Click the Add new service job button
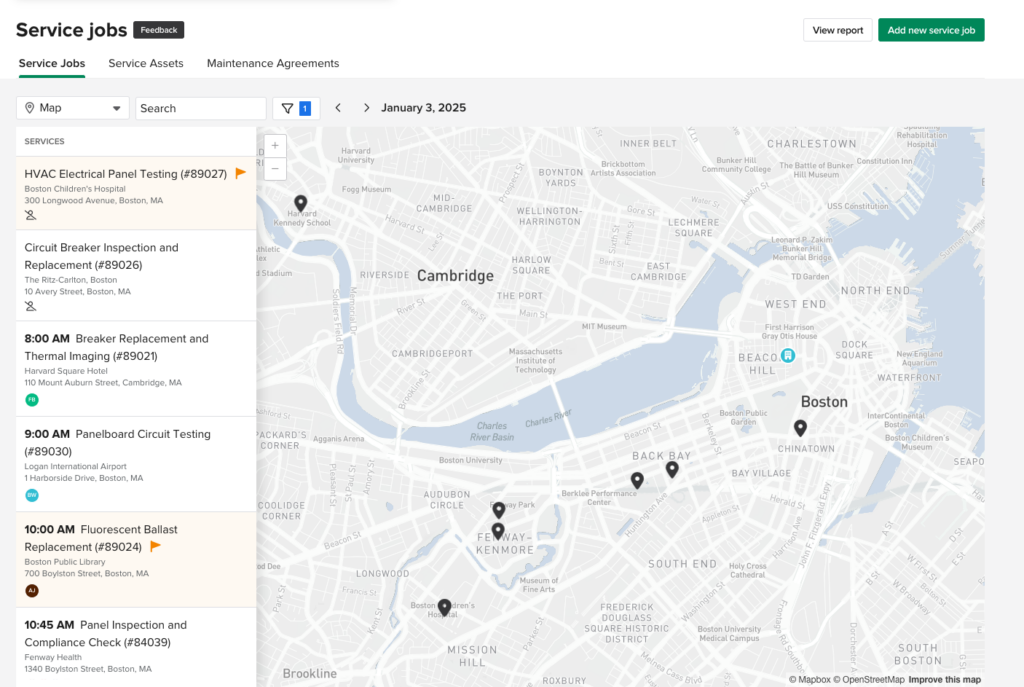The image size is (1024, 687). tap(931, 30)
